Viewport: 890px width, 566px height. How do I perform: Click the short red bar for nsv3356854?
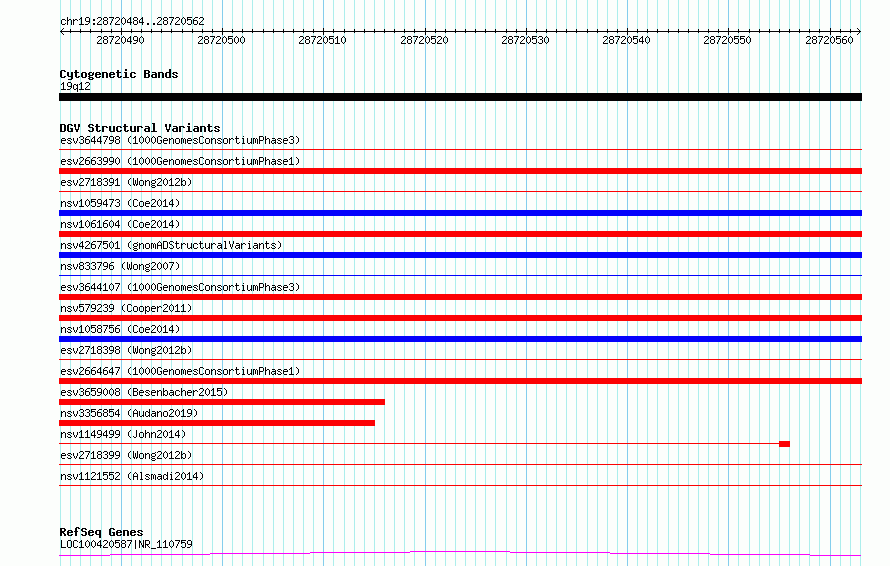[x=217, y=423]
